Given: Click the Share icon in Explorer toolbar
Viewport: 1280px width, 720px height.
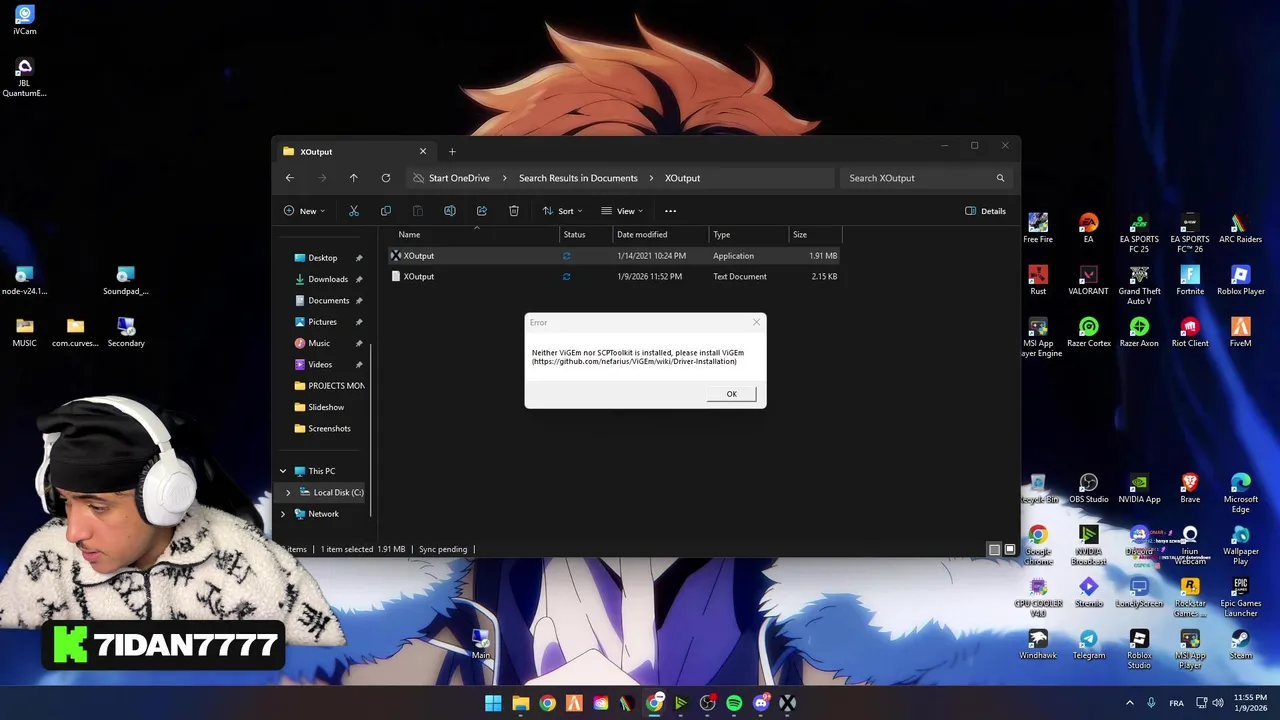Looking at the screenshot, I should [x=481, y=211].
